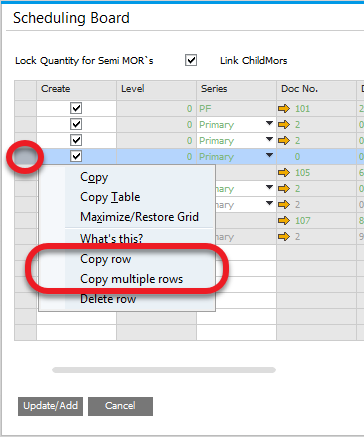364x437 pixels.
Task: Uncheck Create checkbox in the PF row
Action: 76,108
